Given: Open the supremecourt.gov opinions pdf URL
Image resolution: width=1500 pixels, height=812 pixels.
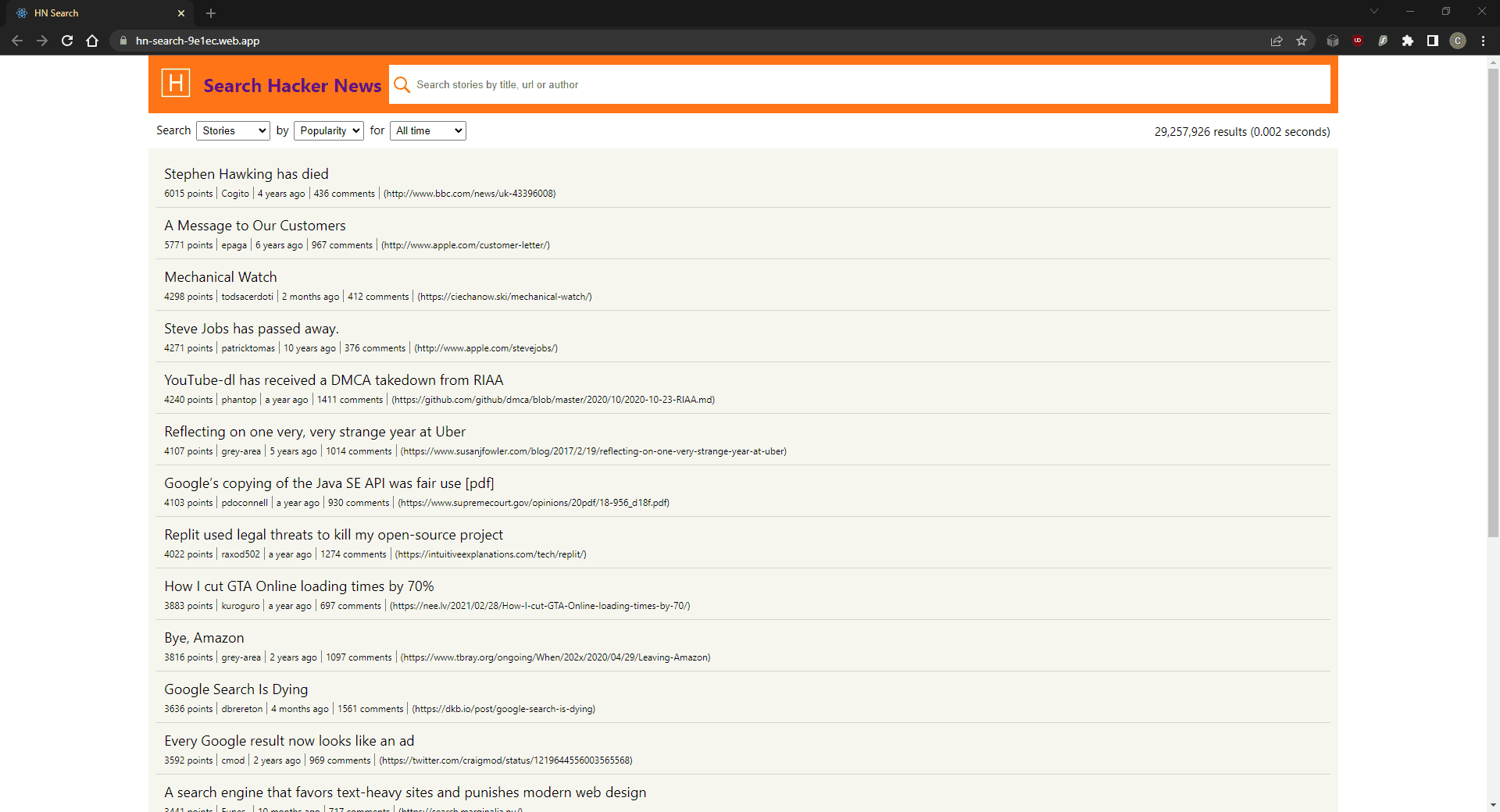Looking at the screenshot, I should pos(534,503).
